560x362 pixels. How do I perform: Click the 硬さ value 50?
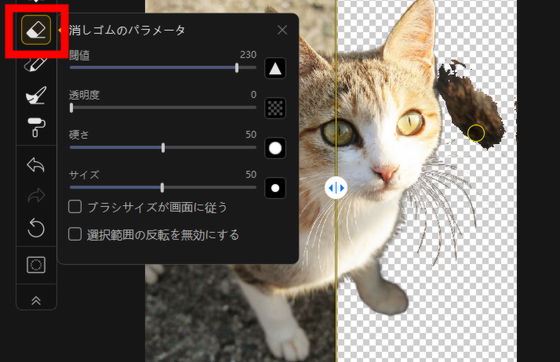click(x=251, y=135)
